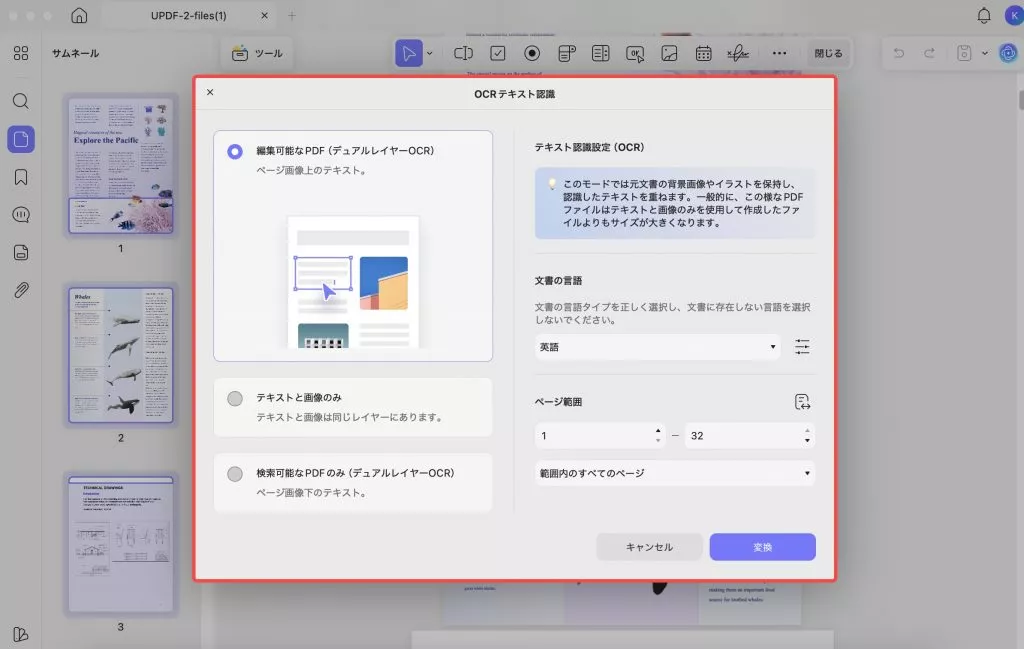Image resolution: width=1024 pixels, height=649 pixels.
Task: Open the comments panel icon in sidebar
Action: tap(21, 215)
